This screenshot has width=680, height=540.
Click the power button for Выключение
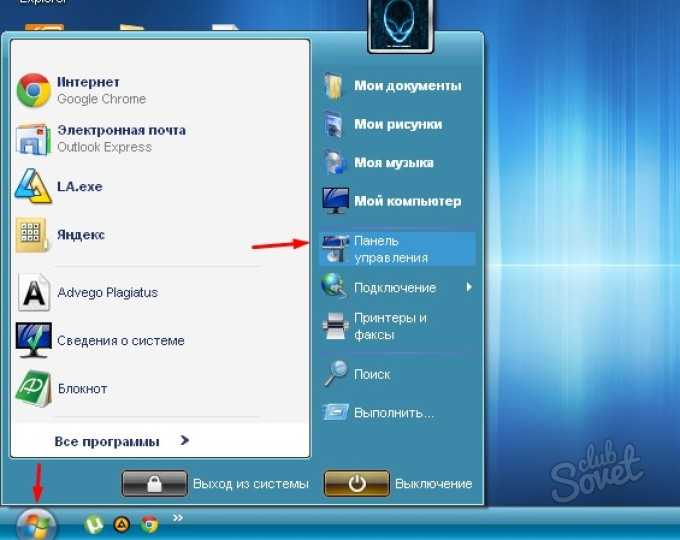pyautogui.click(x=356, y=483)
